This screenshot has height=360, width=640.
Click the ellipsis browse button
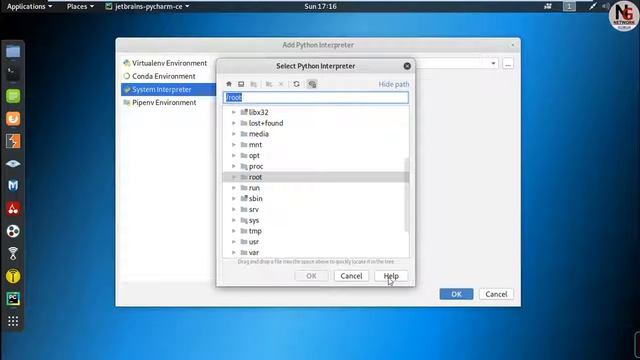[x=508, y=64]
